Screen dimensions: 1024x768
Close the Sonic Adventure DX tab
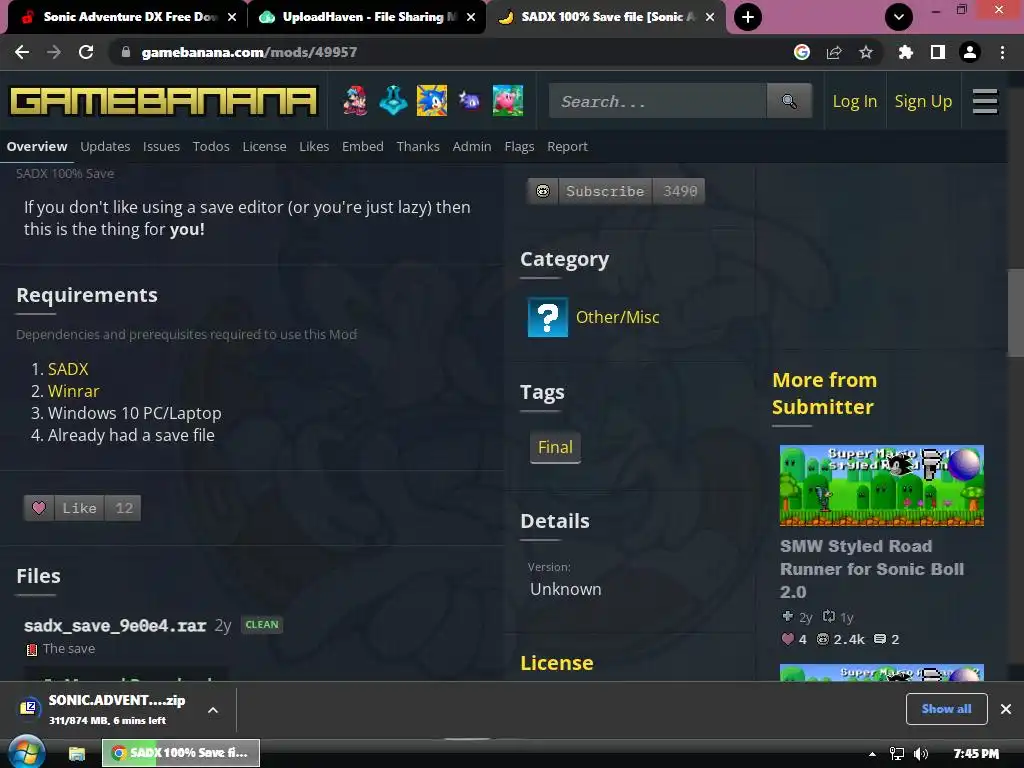point(232,17)
